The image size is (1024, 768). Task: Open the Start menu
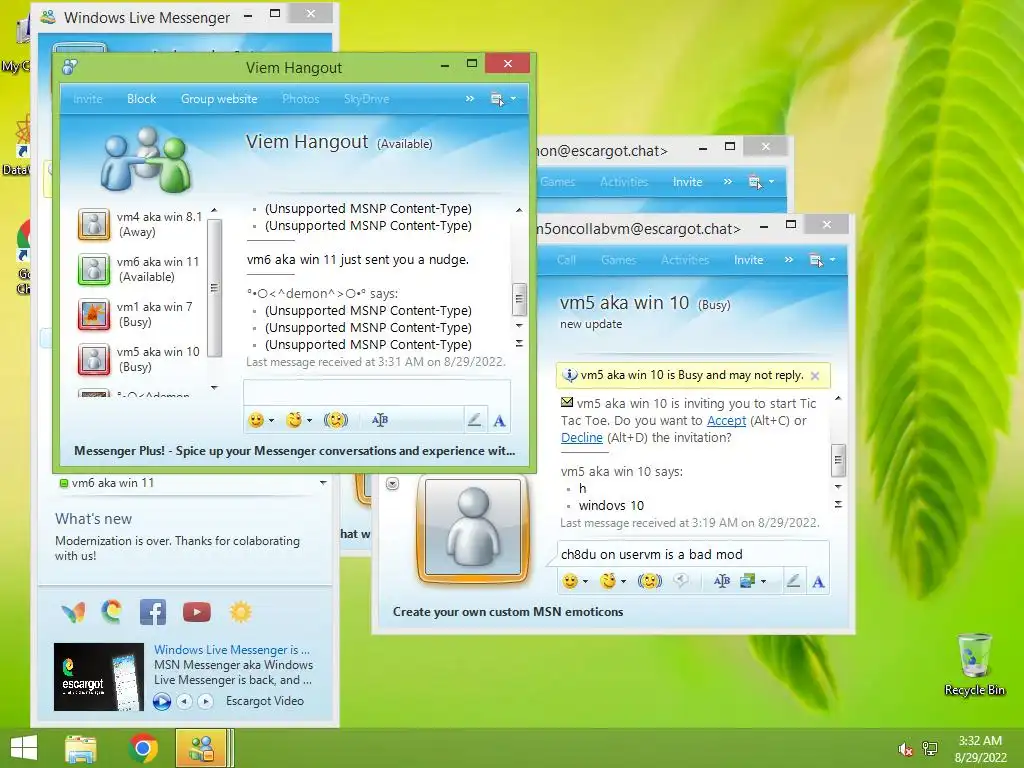tap(24, 748)
